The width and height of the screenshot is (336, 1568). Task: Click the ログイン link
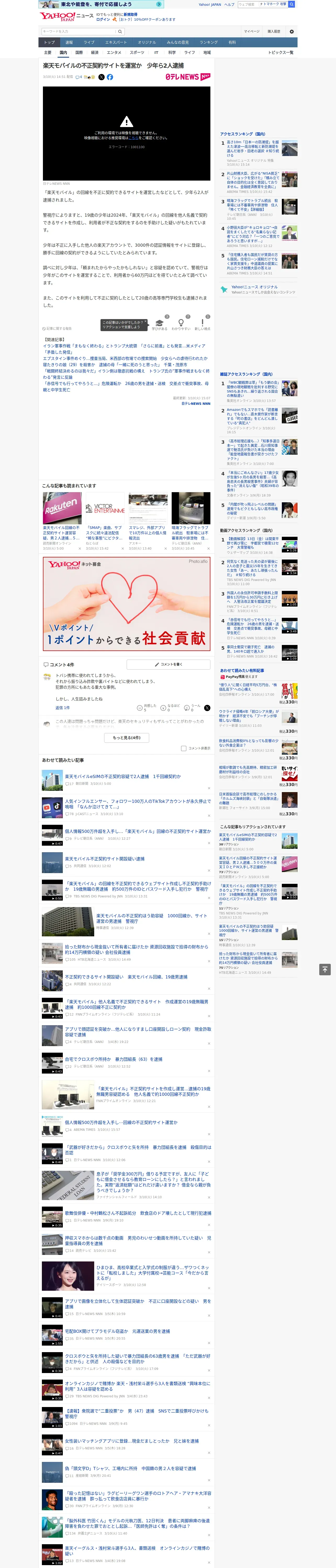pos(103,20)
